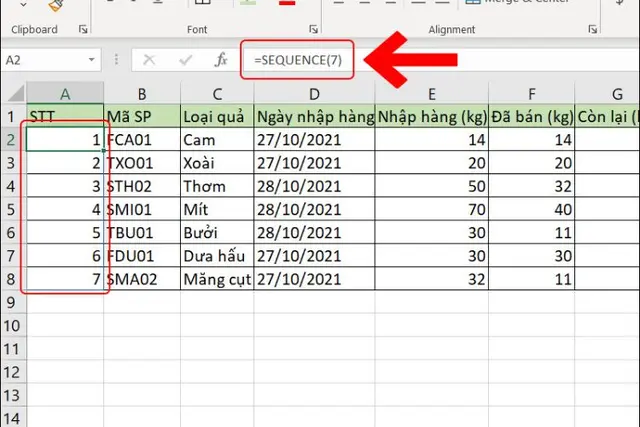Select the Măng cụt fruit cell
Screen dimensions: 640x427
point(217,279)
